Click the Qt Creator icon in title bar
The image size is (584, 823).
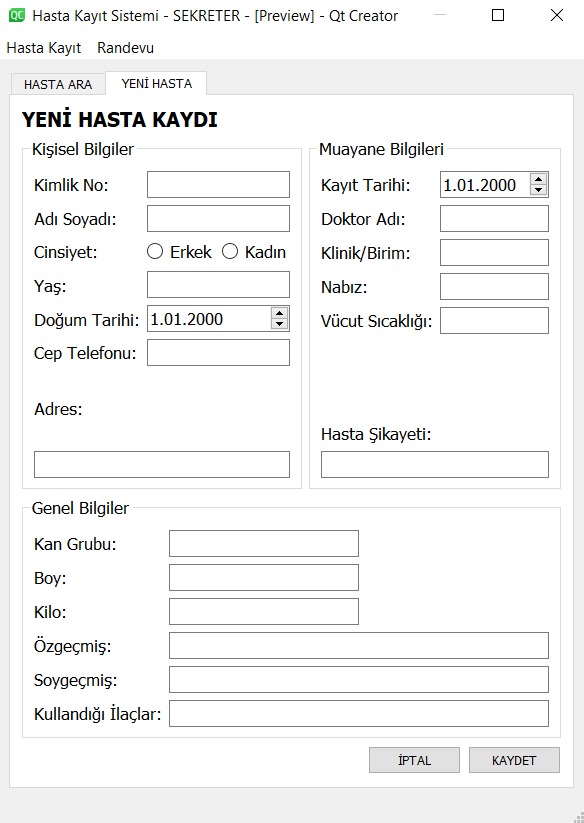(17, 16)
